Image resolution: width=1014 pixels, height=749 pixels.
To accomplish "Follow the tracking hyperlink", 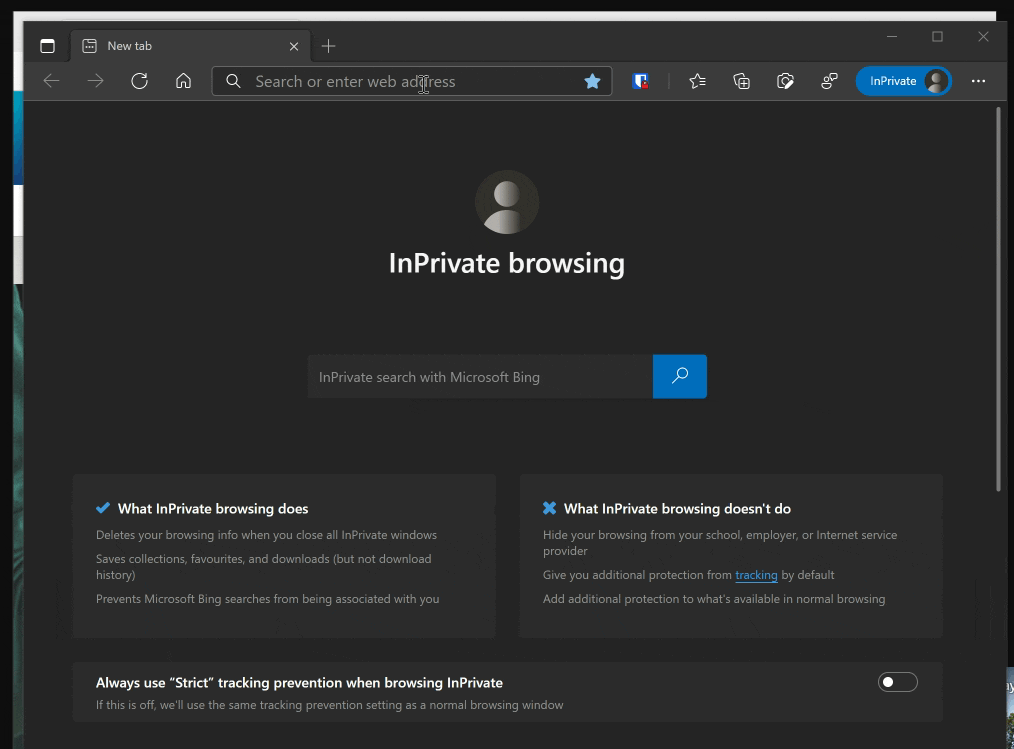I will point(756,575).
